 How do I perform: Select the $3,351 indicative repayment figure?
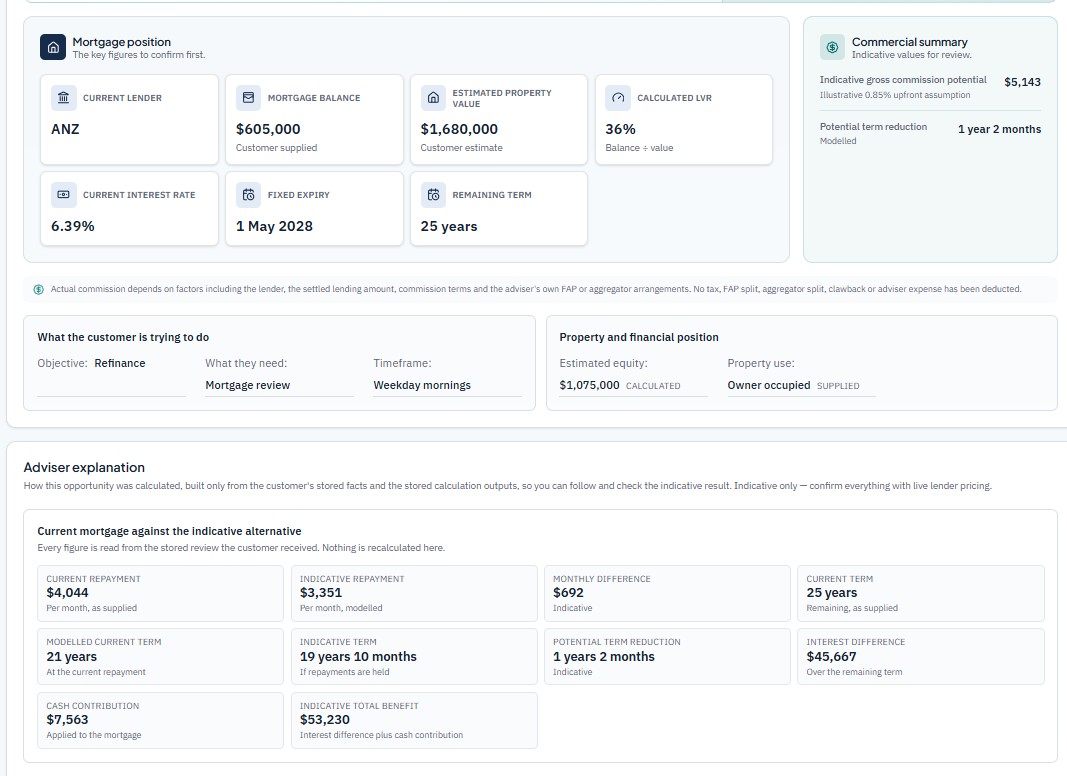[321, 593]
